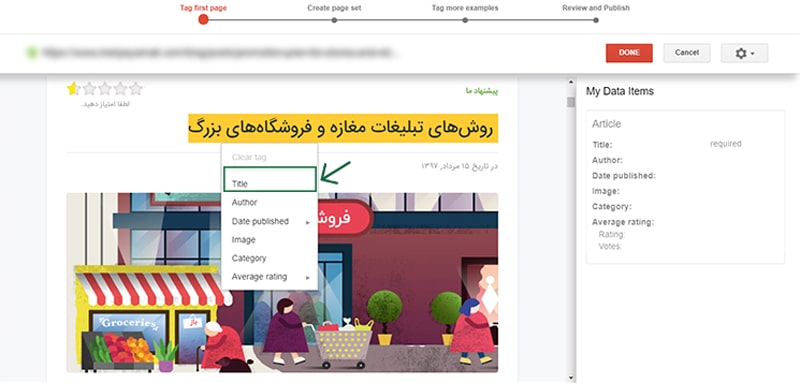The width and height of the screenshot is (800, 383).
Task: Click the Date published: data item
Action: (x=623, y=175)
